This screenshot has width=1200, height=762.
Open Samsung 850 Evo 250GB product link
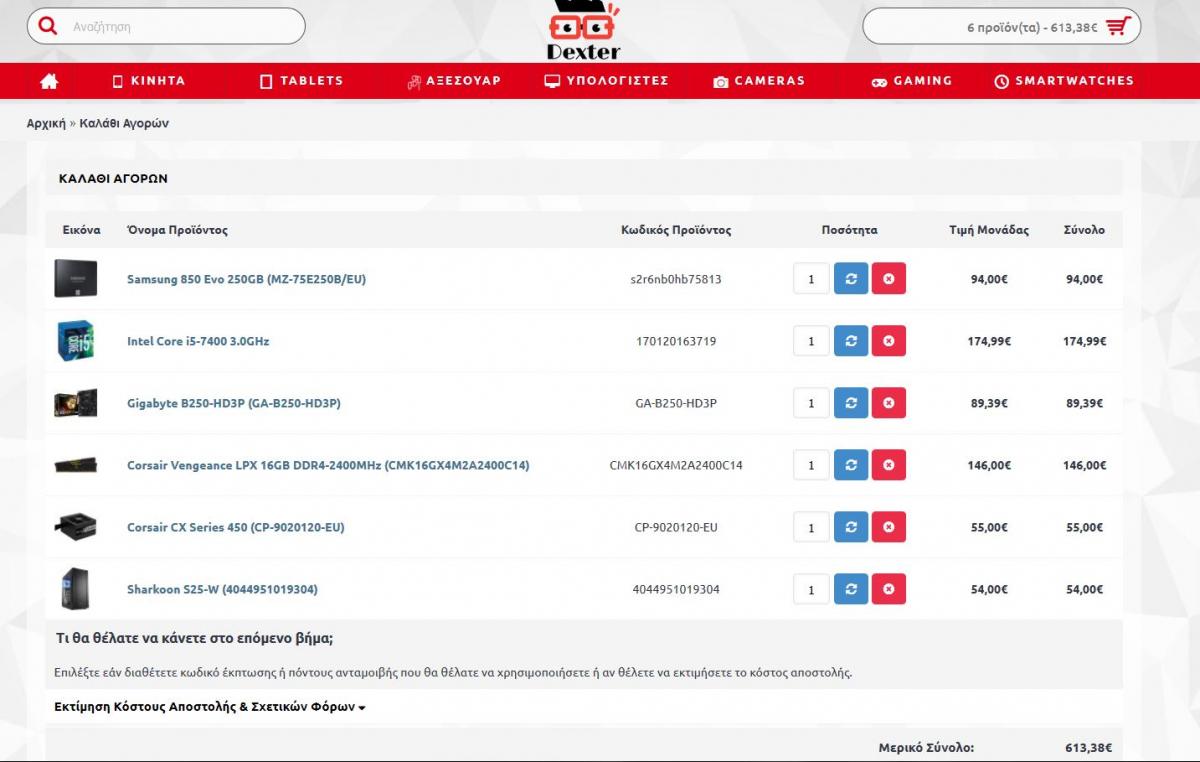pos(246,279)
